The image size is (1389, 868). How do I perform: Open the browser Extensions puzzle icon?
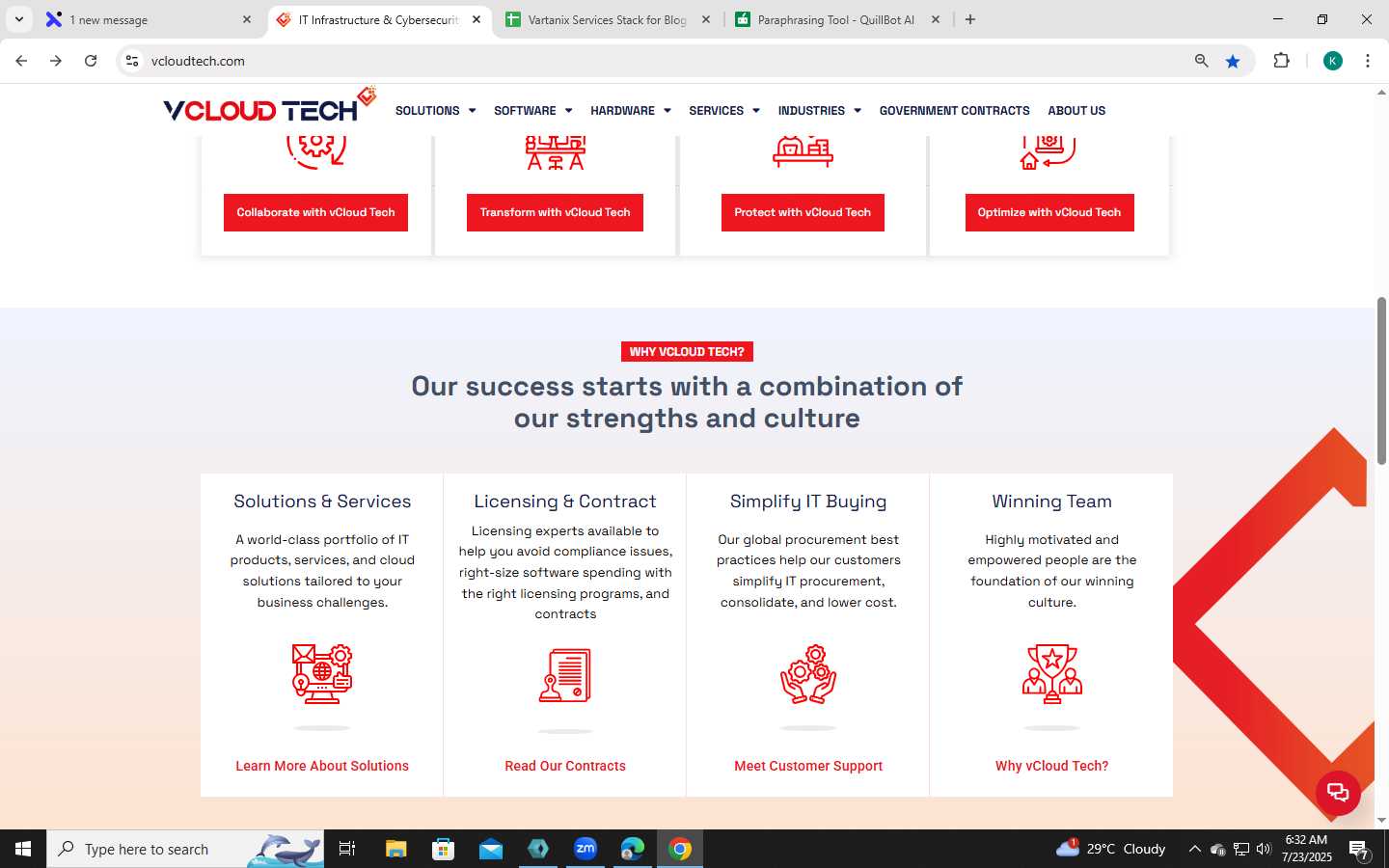pos(1281,61)
